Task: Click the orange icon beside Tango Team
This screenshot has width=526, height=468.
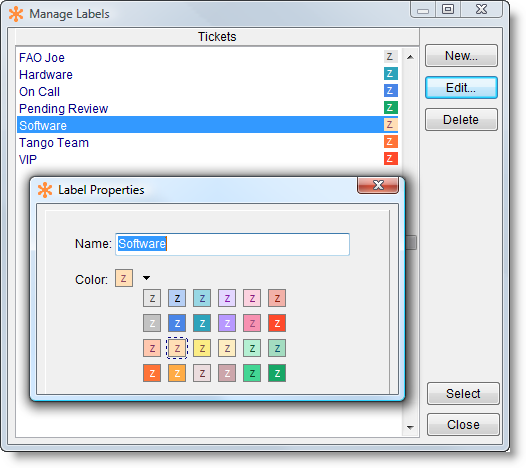Action: point(390,142)
